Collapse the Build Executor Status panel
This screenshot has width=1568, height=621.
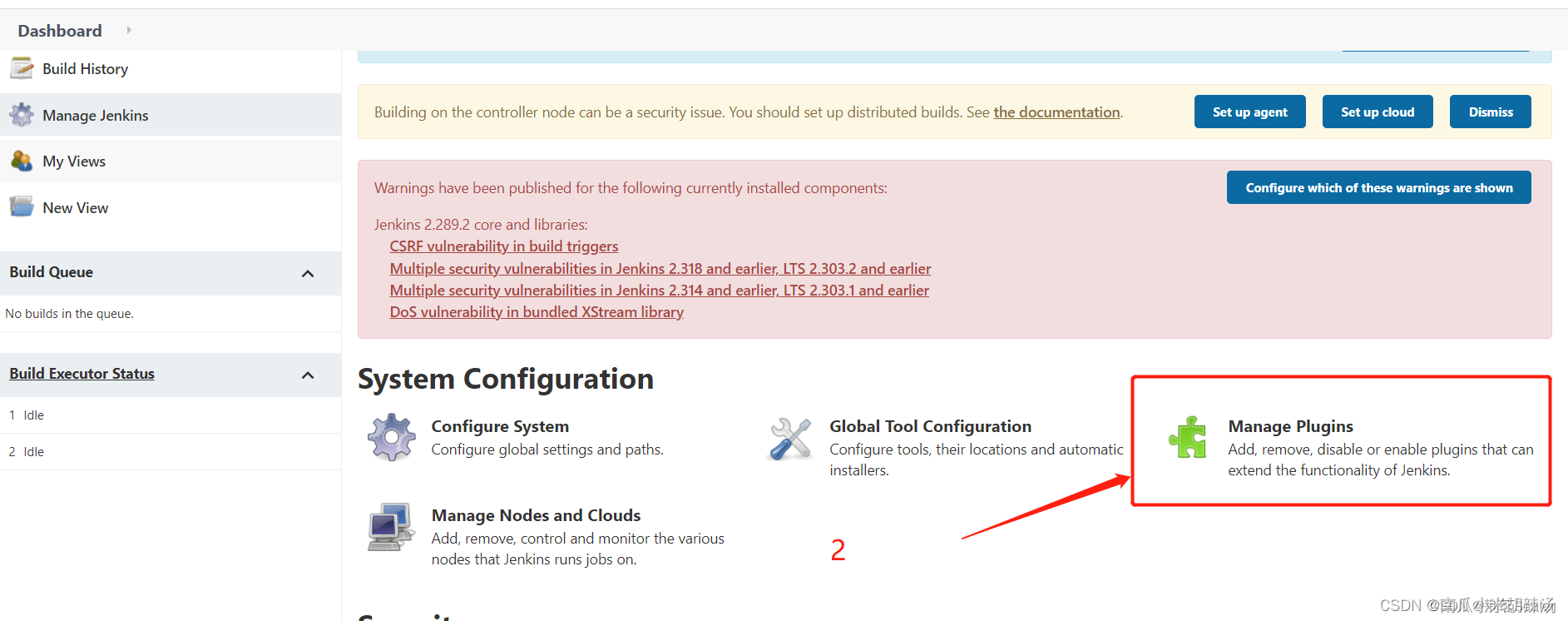pos(308,375)
